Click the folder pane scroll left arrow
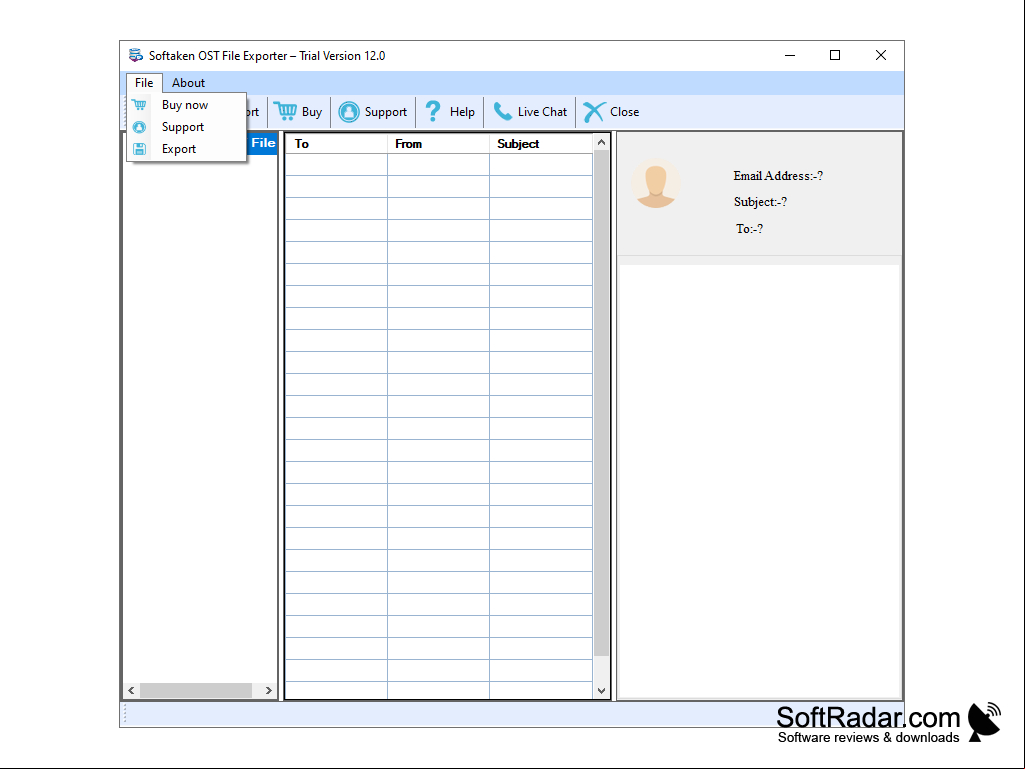 point(131,691)
